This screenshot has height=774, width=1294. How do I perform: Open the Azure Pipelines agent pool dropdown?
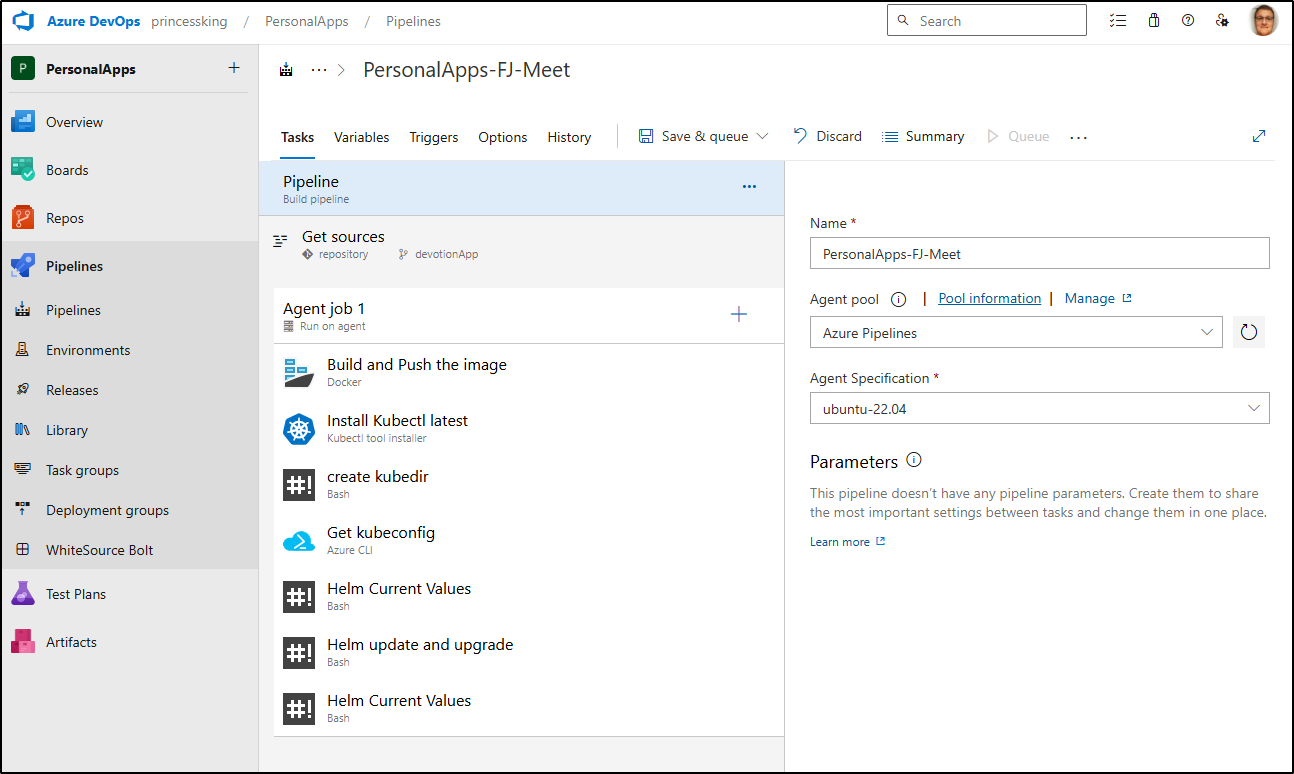pos(1016,332)
